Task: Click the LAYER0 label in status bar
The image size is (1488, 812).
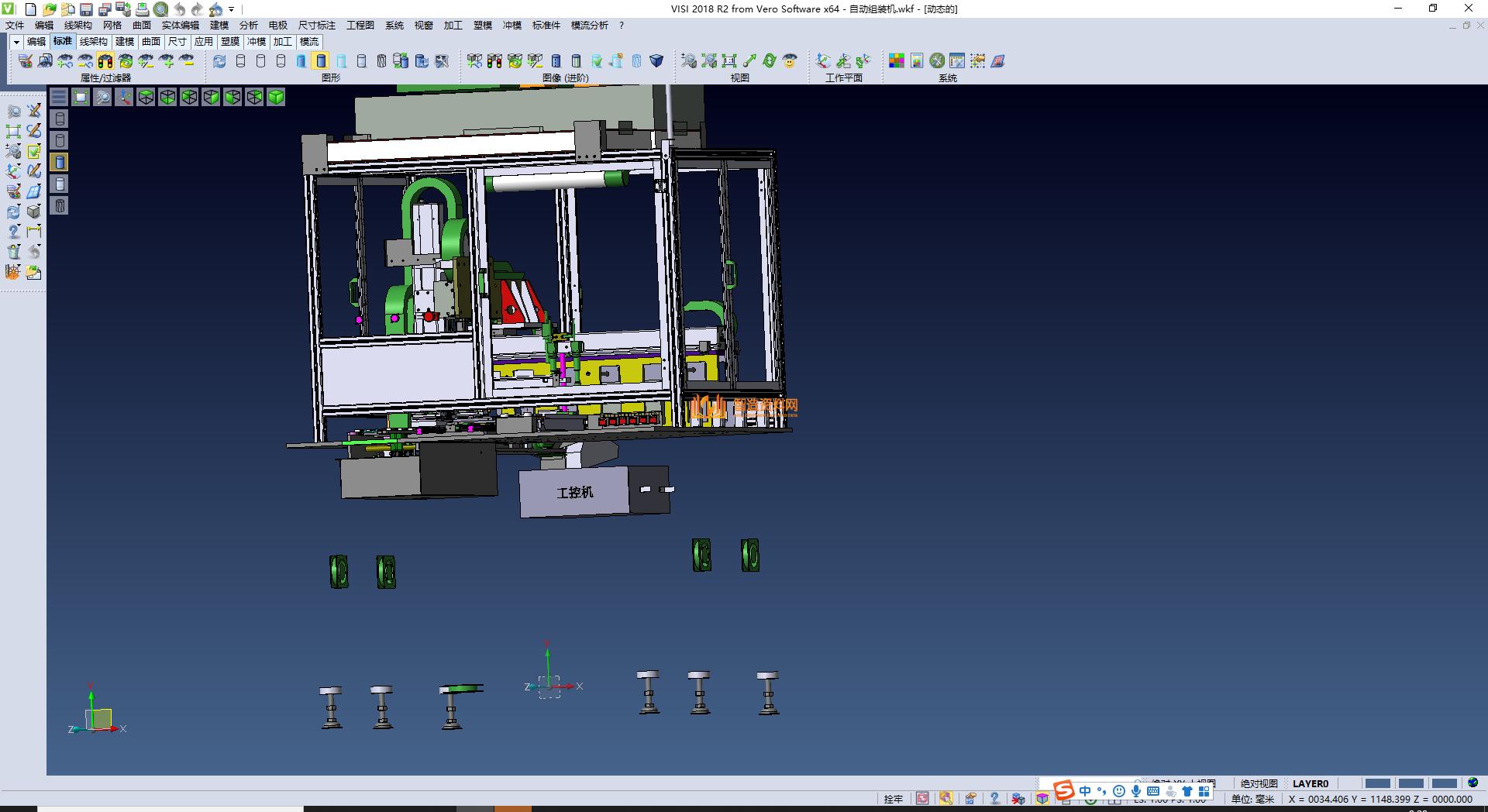Action: coord(1310,783)
